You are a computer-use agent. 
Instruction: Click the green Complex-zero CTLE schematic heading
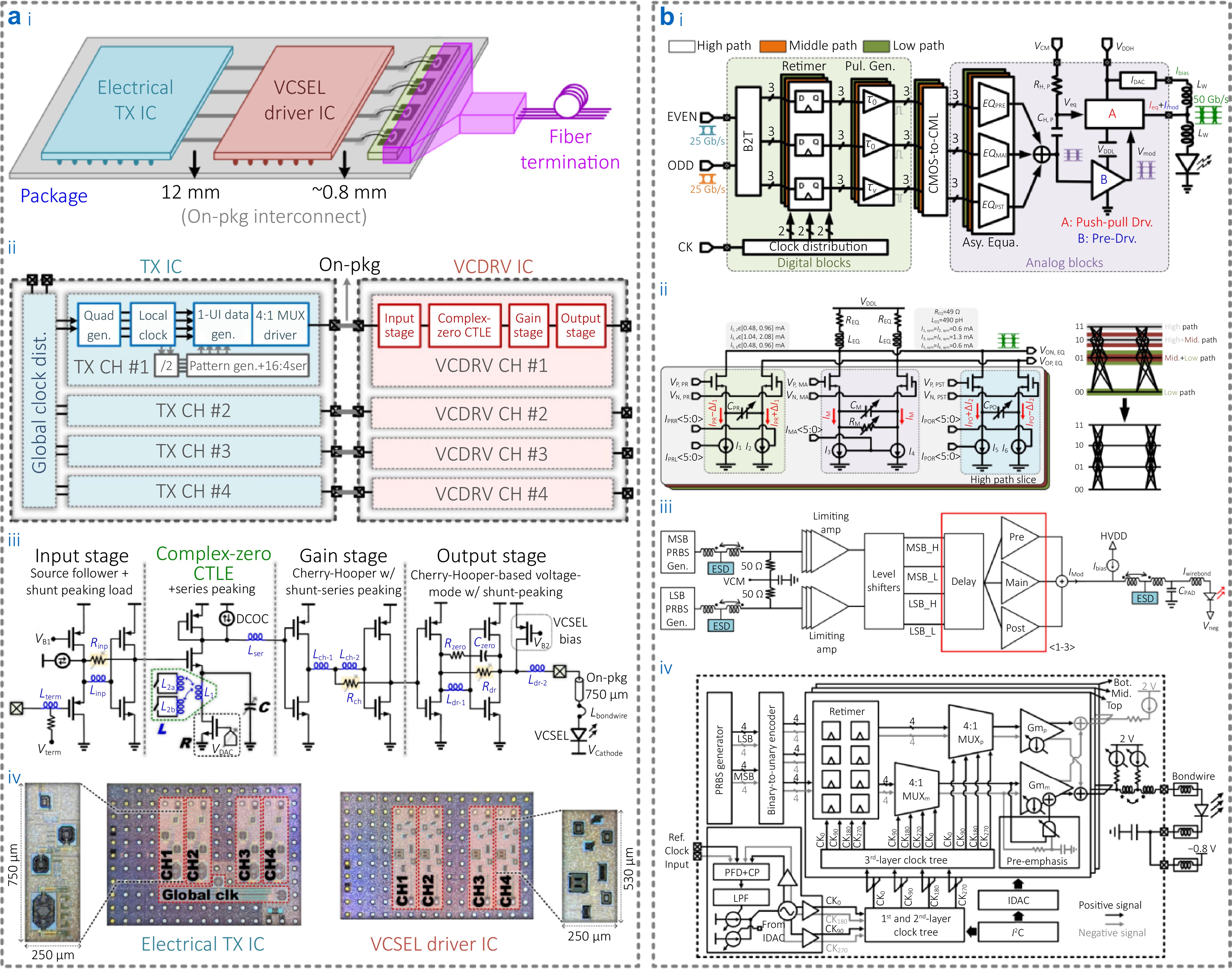(213, 563)
